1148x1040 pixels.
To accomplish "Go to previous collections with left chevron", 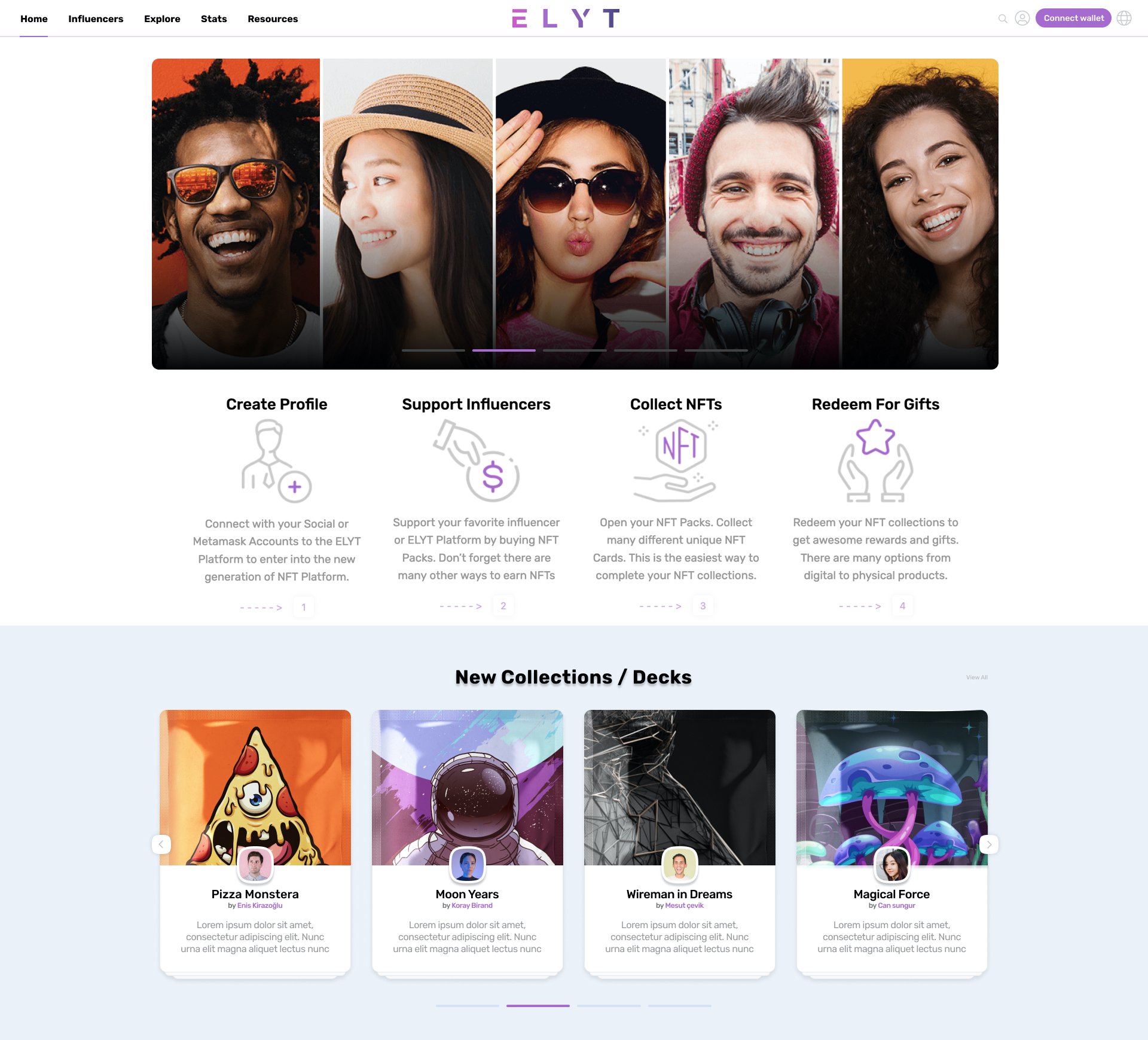I will point(161,844).
